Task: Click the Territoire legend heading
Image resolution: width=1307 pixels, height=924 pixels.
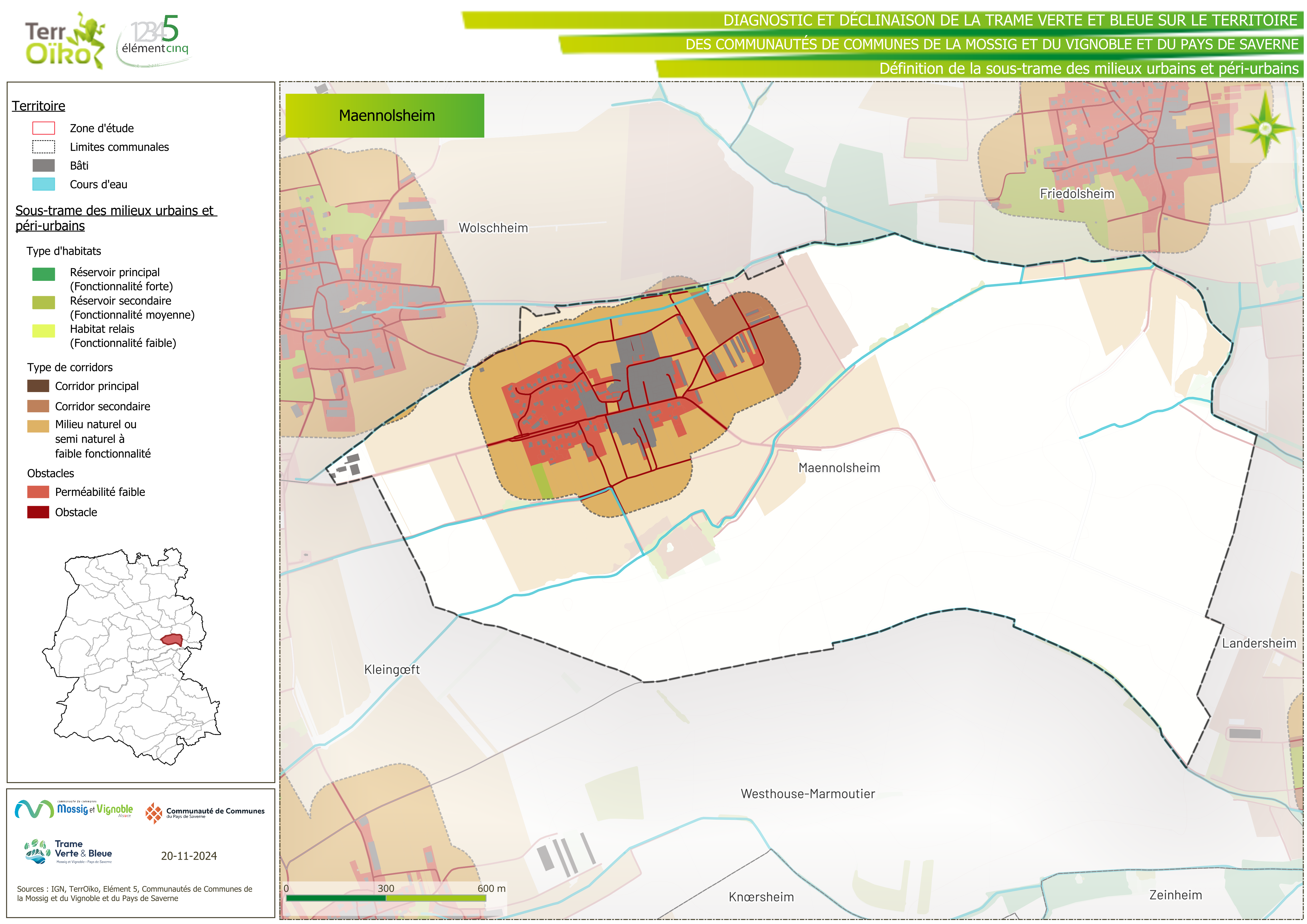Action: (x=39, y=106)
